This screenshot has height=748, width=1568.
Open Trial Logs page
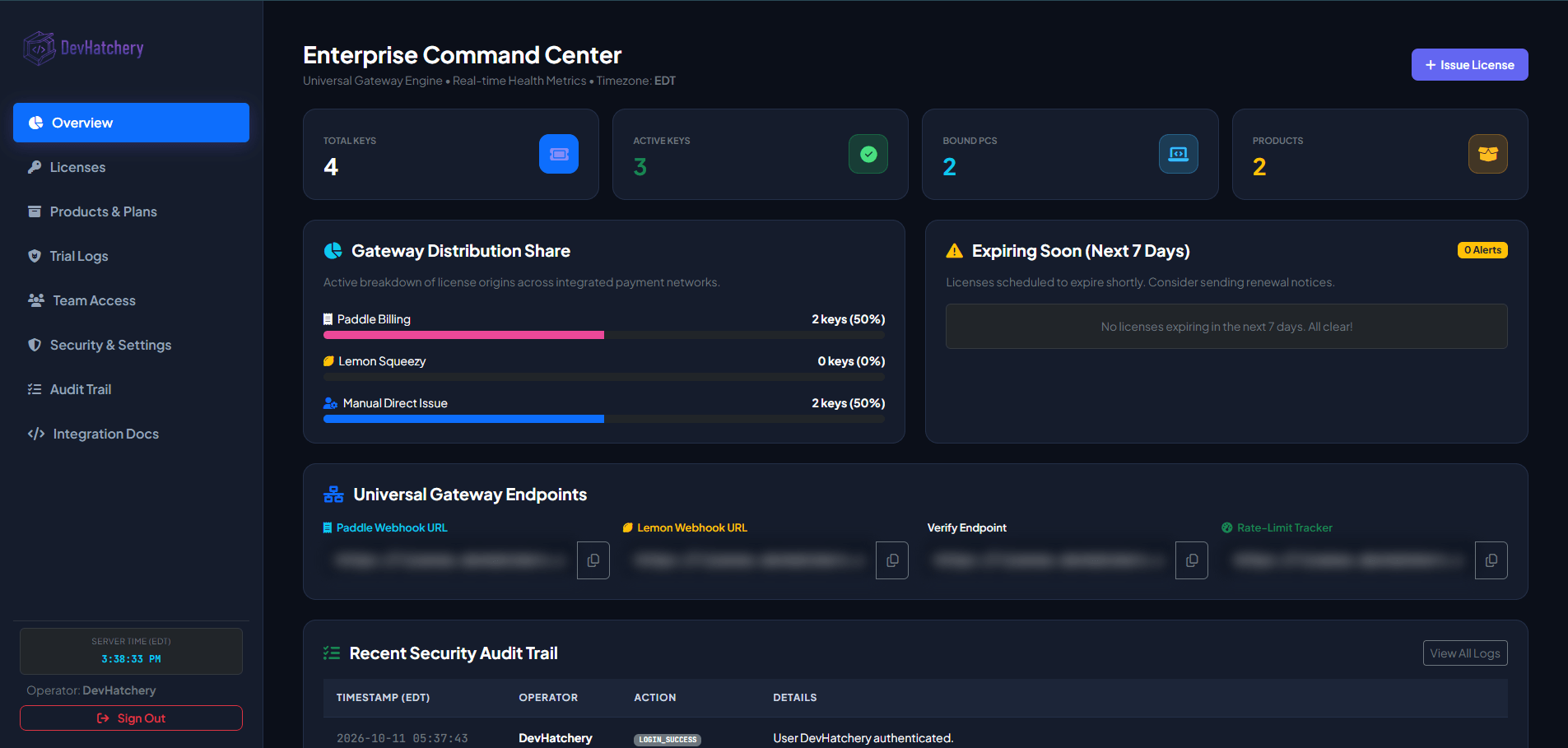point(131,256)
